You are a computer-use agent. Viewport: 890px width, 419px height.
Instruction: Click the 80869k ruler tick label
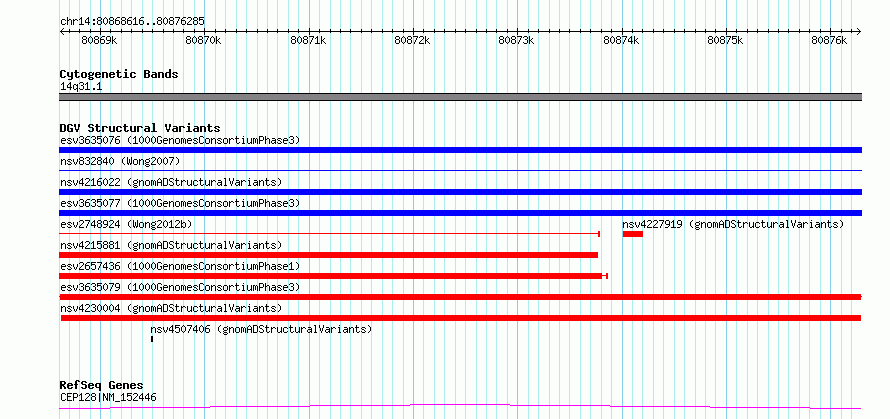(99, 40)
